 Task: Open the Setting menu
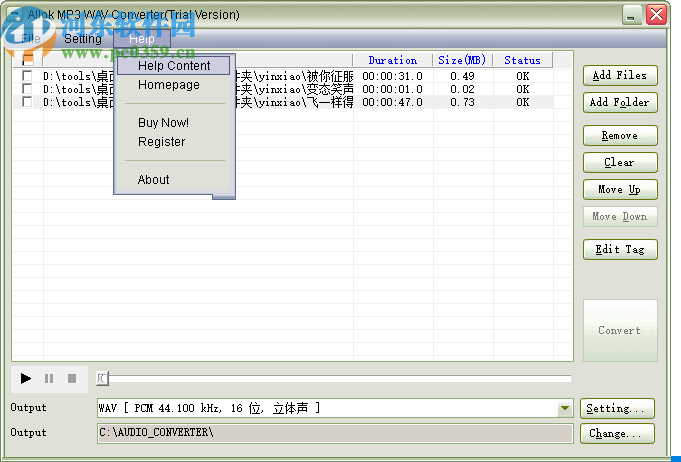pos(83,39)
